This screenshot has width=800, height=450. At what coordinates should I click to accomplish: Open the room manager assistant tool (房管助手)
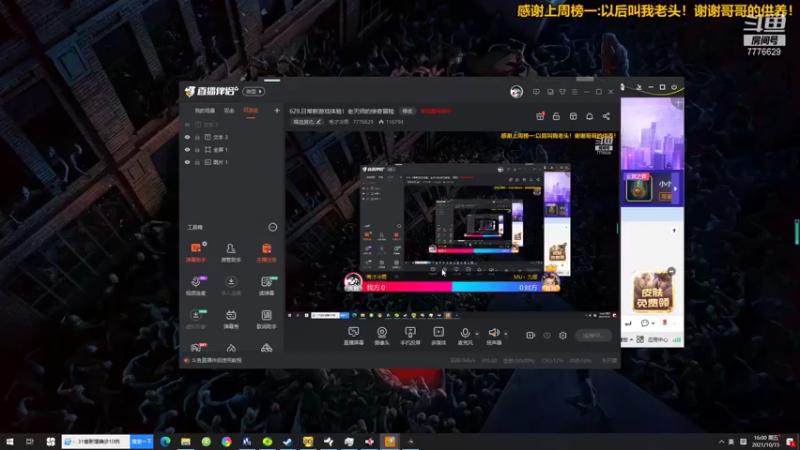[231, 252]
